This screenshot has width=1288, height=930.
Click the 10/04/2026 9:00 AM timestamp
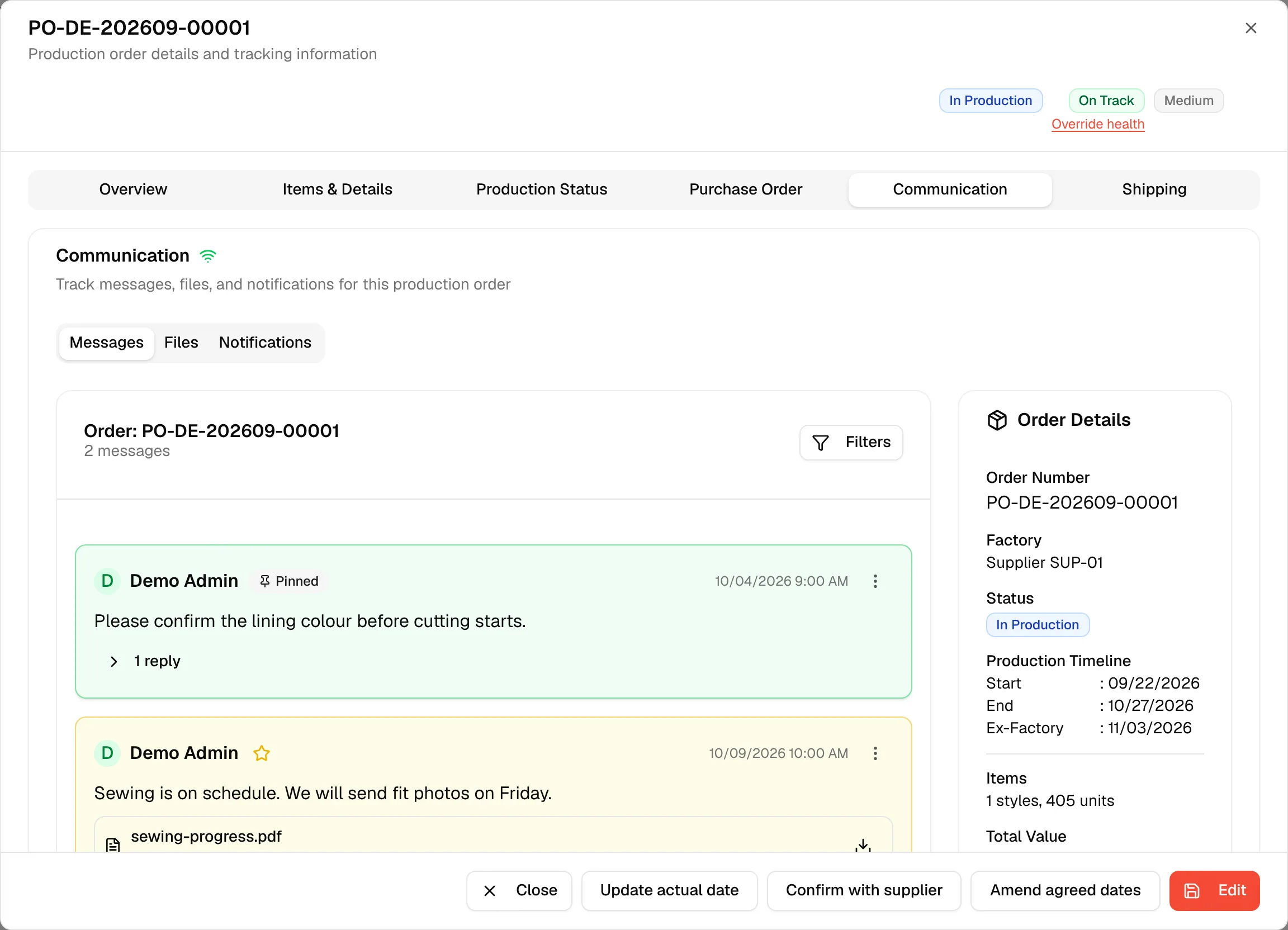coord(781,581)
